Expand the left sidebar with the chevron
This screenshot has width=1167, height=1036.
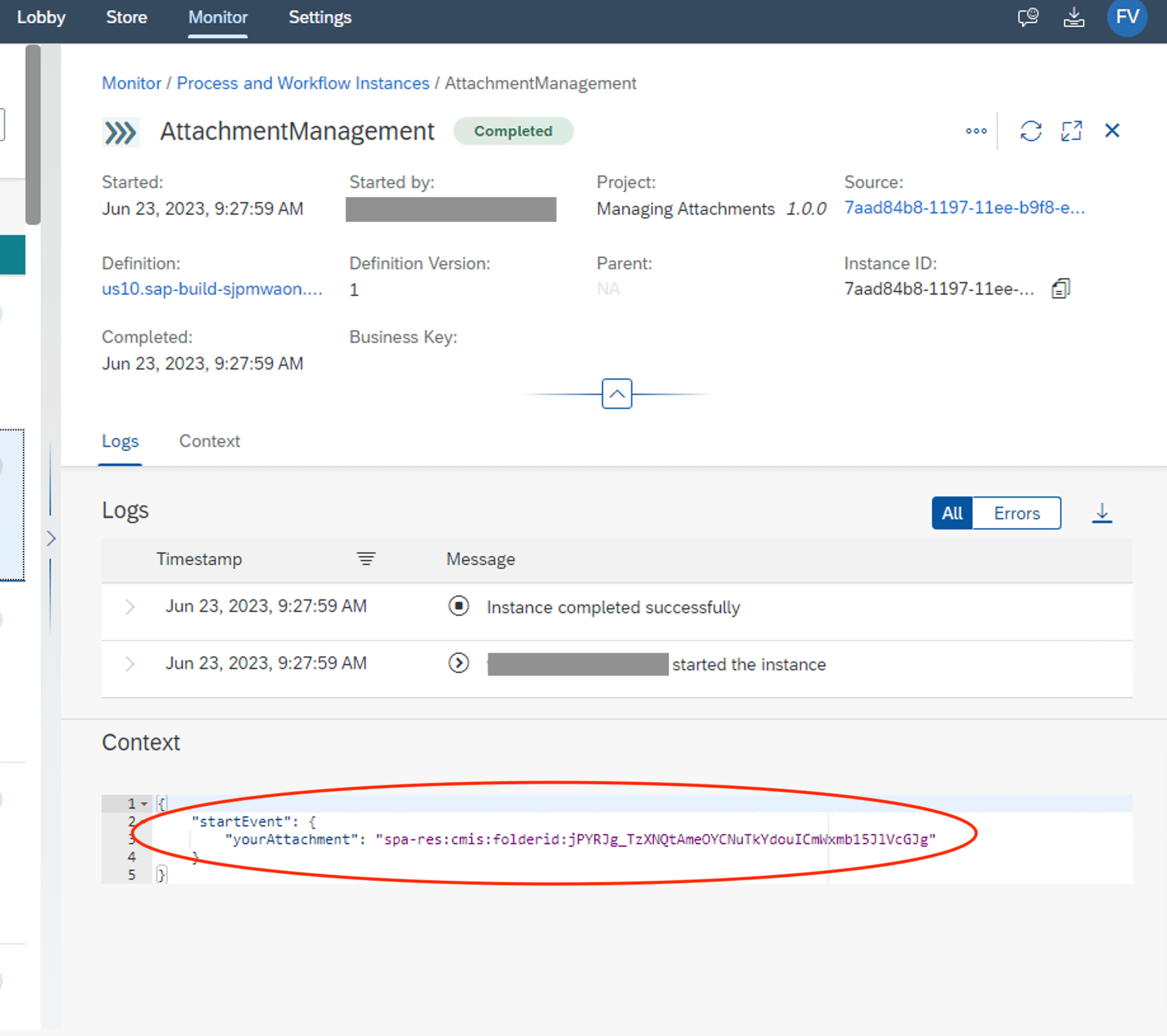(x=51, y=538)
